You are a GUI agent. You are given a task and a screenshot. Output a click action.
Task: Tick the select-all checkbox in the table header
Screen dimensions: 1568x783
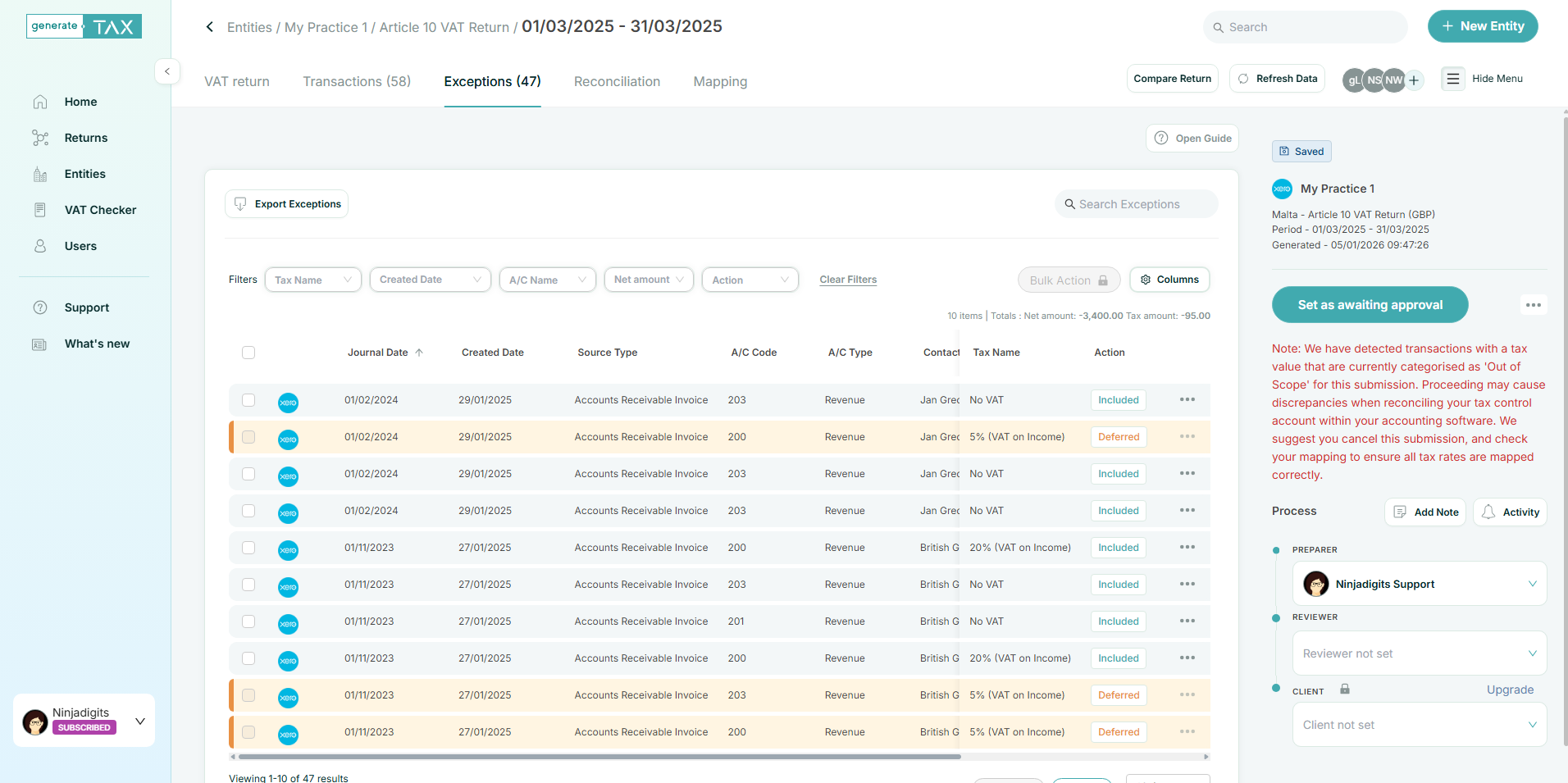248,353
